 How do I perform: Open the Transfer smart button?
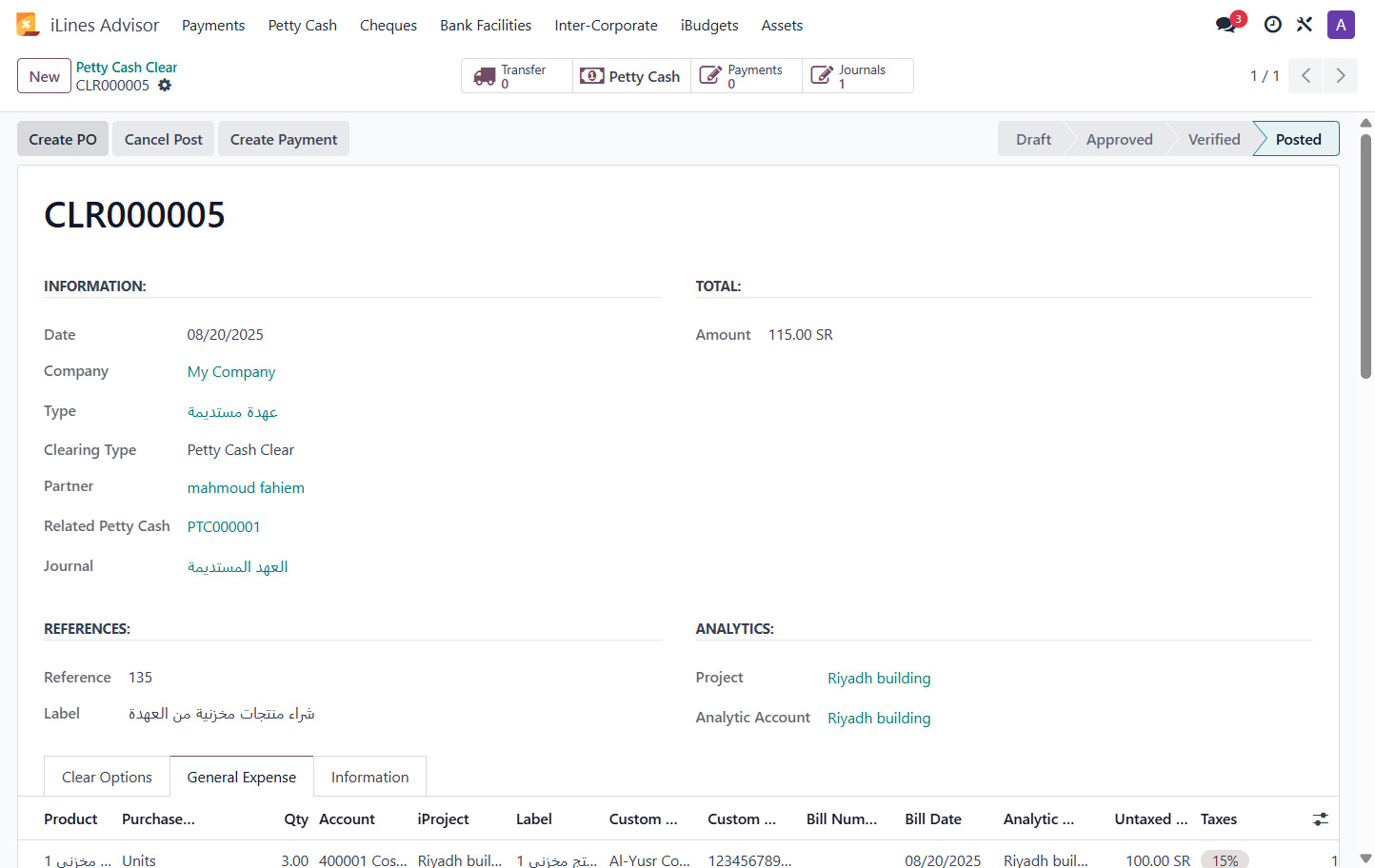click(x=517, y=76)
